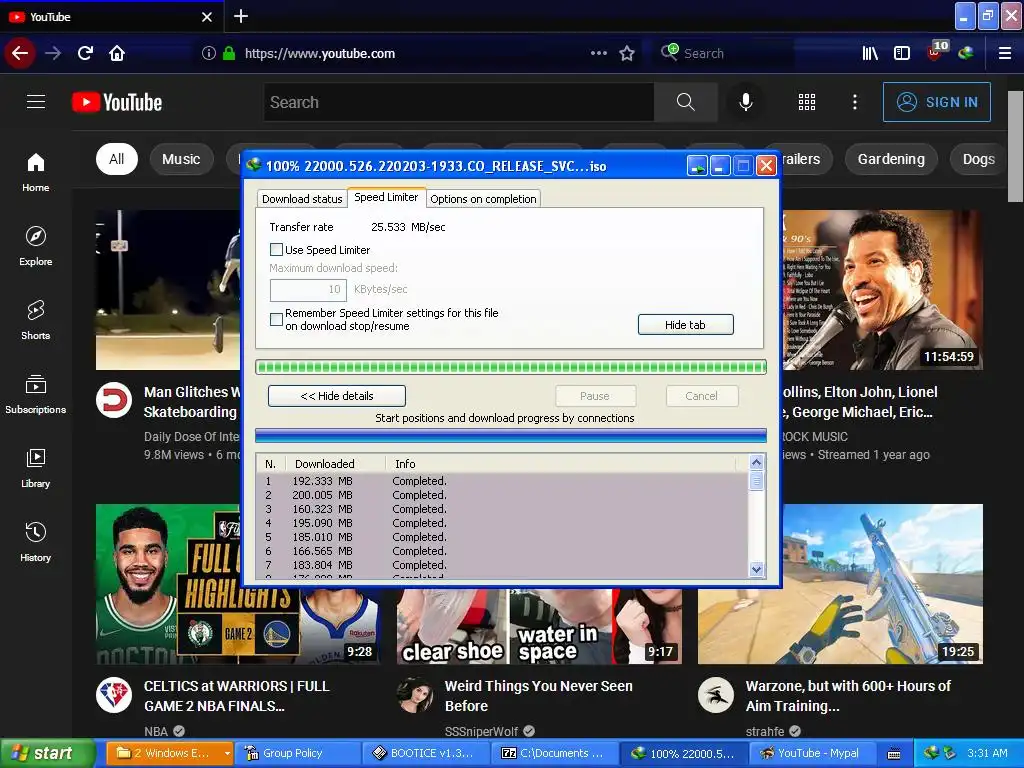Click the YouTube search input field
Viewport: 1024px width, 768px height.
point(459,102)
